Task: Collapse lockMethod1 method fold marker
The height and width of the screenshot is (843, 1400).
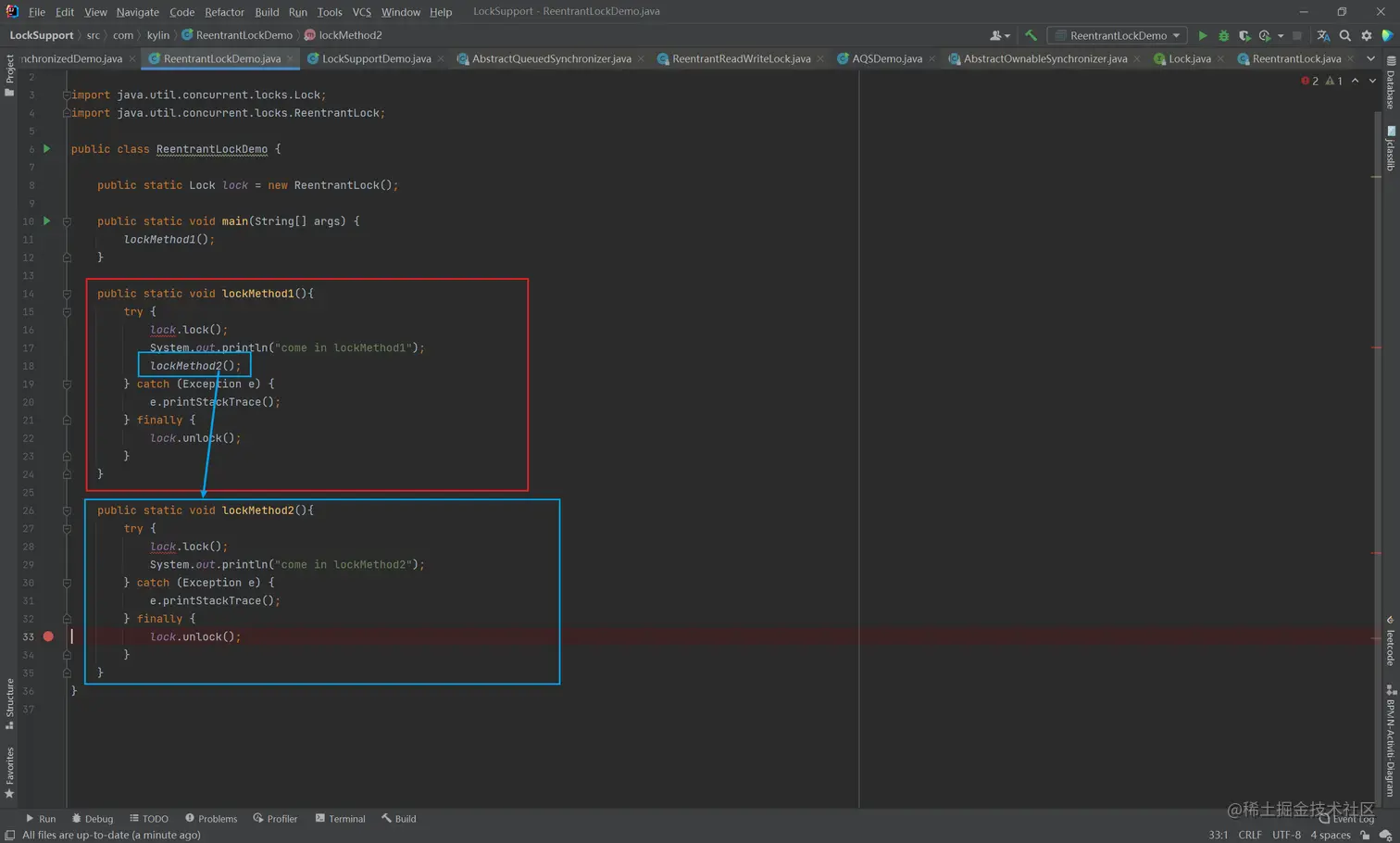Action: (x=67, y=294)
